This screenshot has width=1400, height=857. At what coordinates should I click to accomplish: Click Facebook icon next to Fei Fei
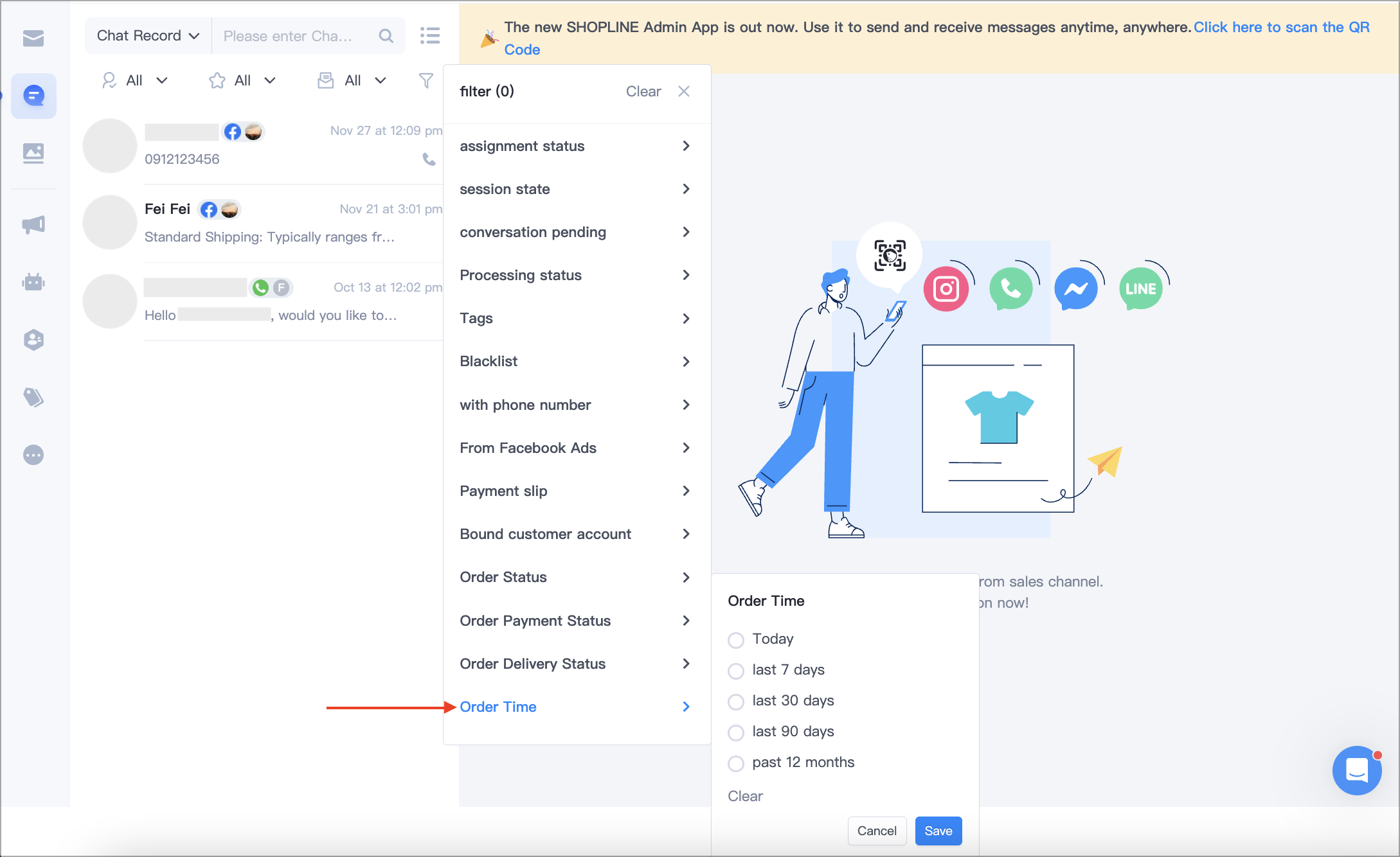(209, 209)
